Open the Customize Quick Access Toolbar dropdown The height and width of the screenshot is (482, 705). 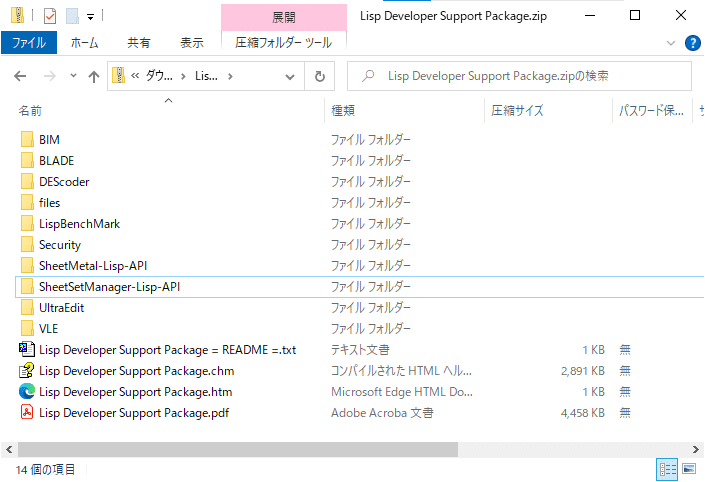90,17
